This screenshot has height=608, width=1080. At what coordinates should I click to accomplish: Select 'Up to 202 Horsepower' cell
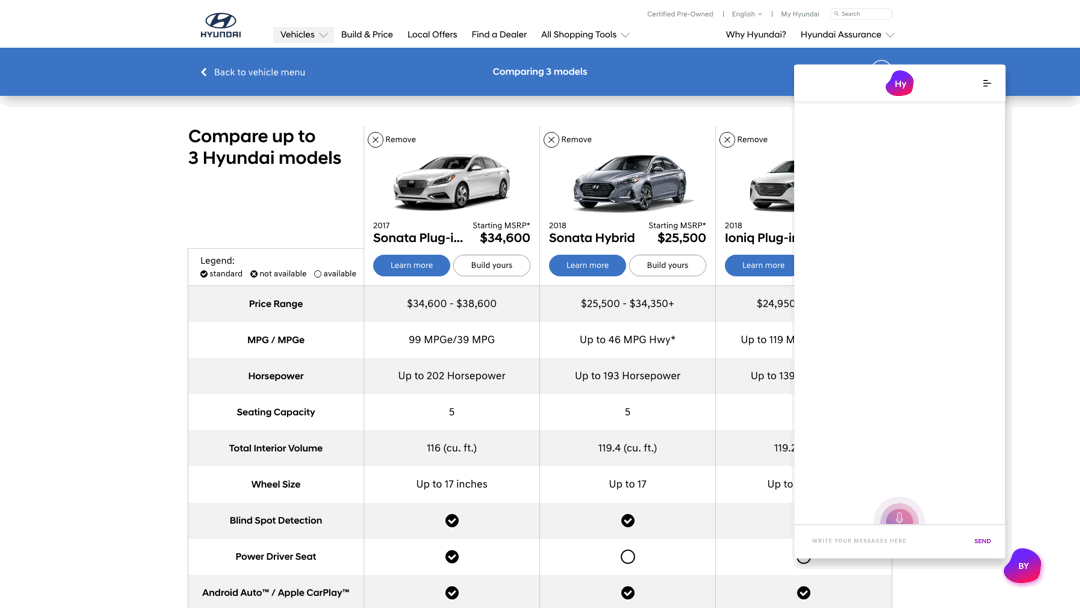(452, 376)
